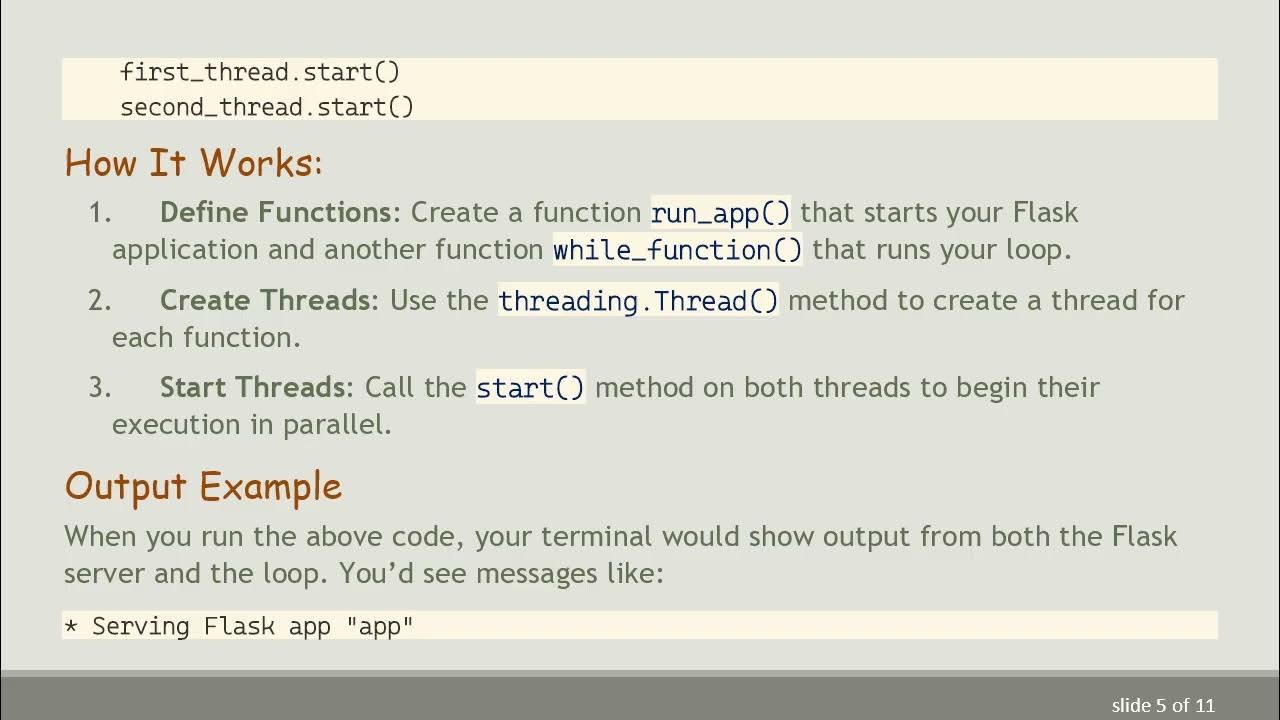The width and height of the screenshot is (1280, 720).
Task: Click the "execution in parallel." text
Action: [251, 424]
